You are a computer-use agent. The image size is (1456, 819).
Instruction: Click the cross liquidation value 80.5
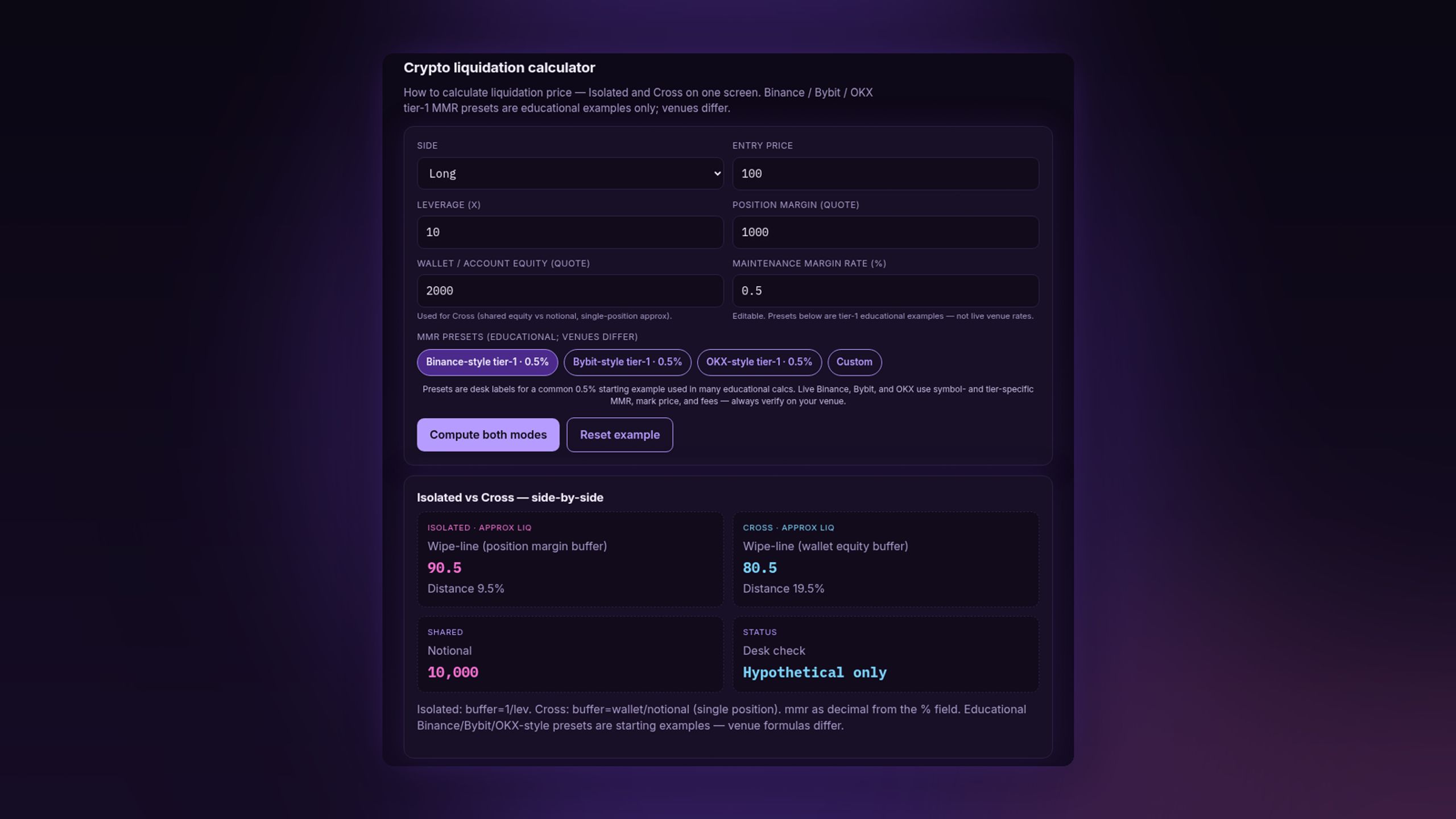pos(759,568)
